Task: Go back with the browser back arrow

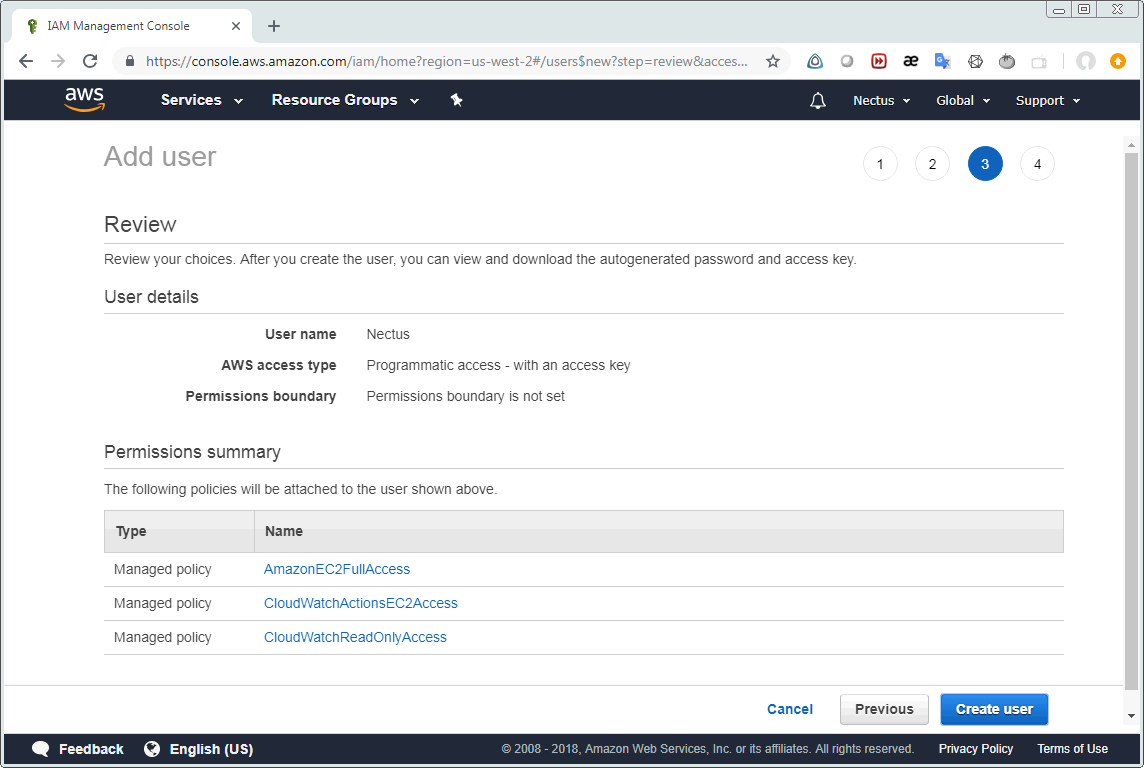Action: click(x=26, y=61)
